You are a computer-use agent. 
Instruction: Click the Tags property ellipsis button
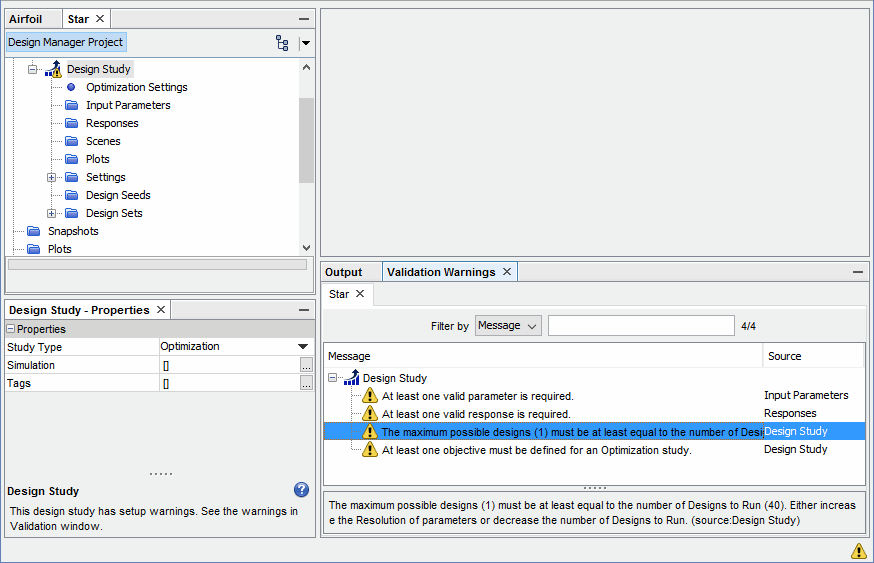pos(306,383)
